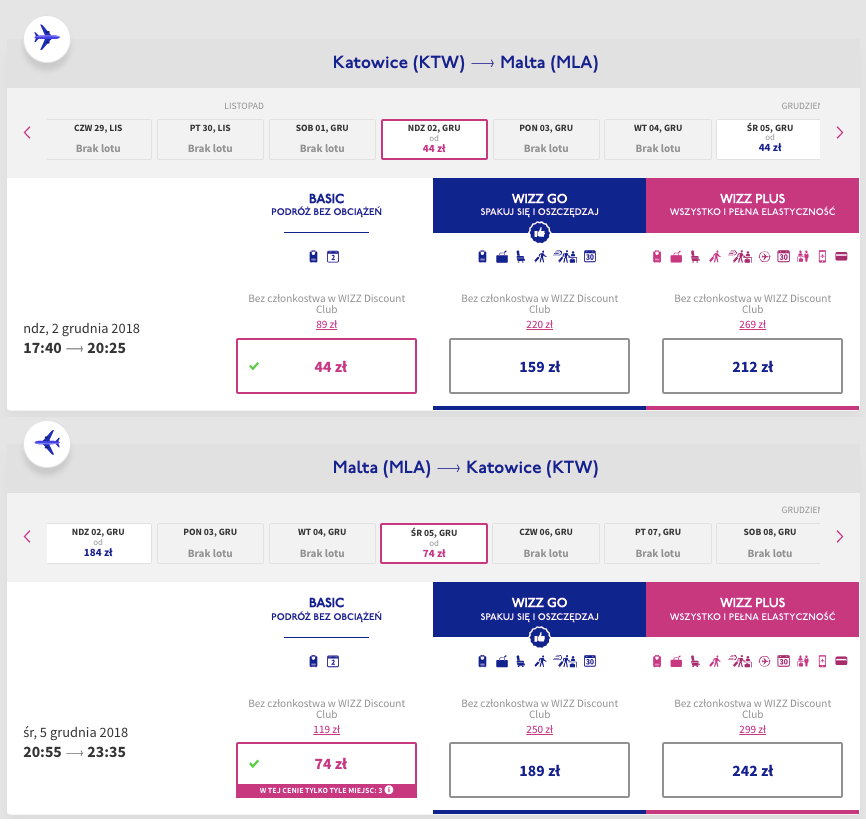Viewport: 866px width, 824px height.
Task: Click the return BASIC calendar 2 icon
Action: click(x=332, y=661)
